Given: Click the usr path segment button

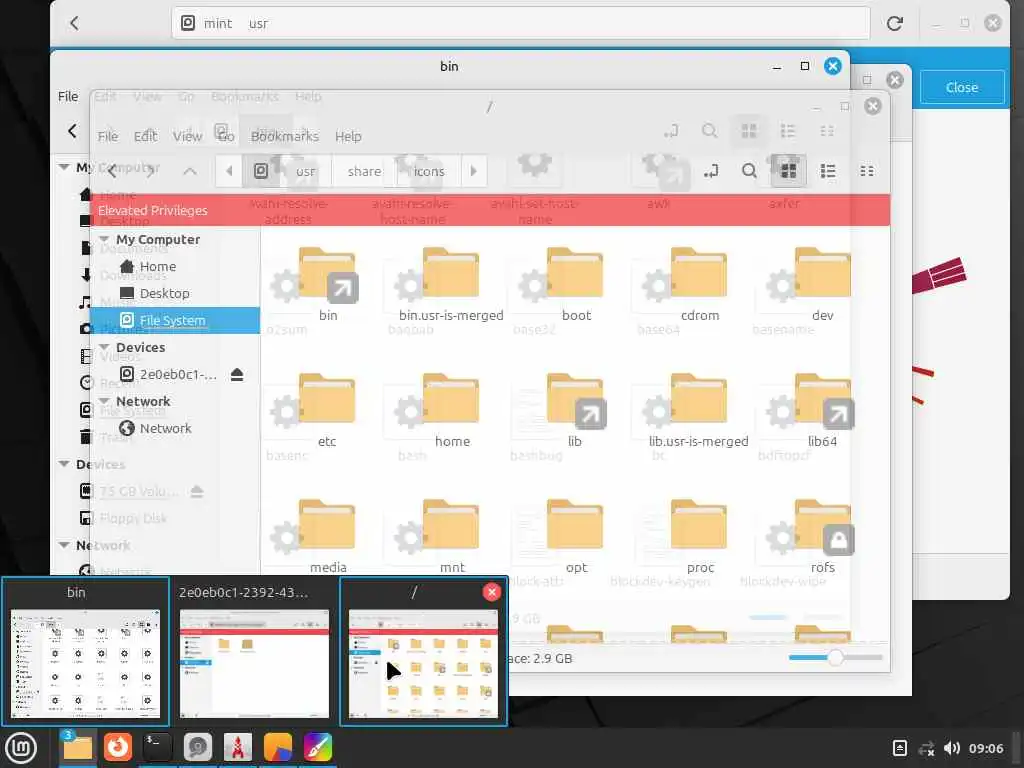Looking at the screenshot, I should (305, 171).
